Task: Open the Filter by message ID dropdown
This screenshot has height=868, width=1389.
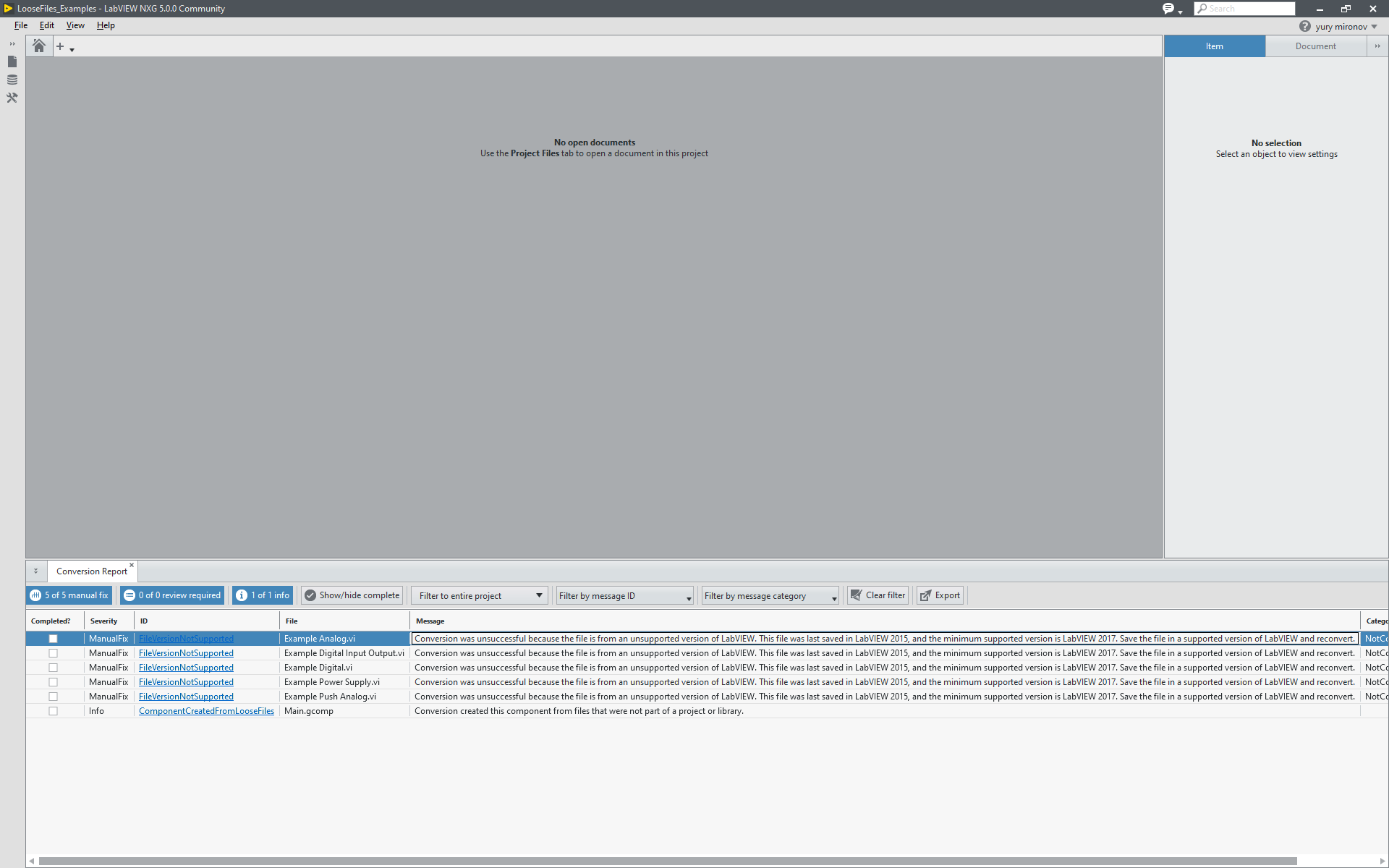Action: coord(624,595)
